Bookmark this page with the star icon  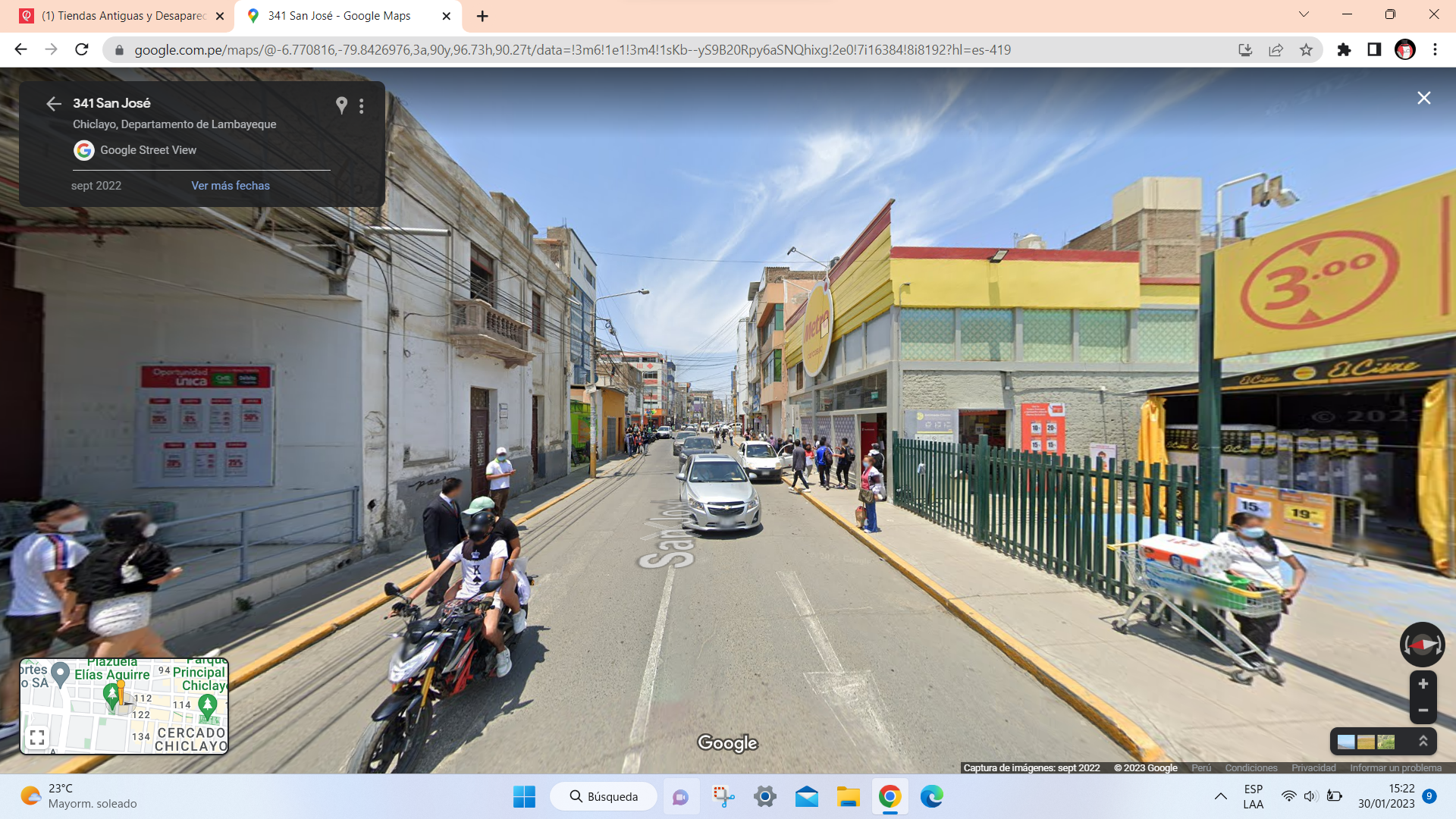click(x=1306, y=50)
